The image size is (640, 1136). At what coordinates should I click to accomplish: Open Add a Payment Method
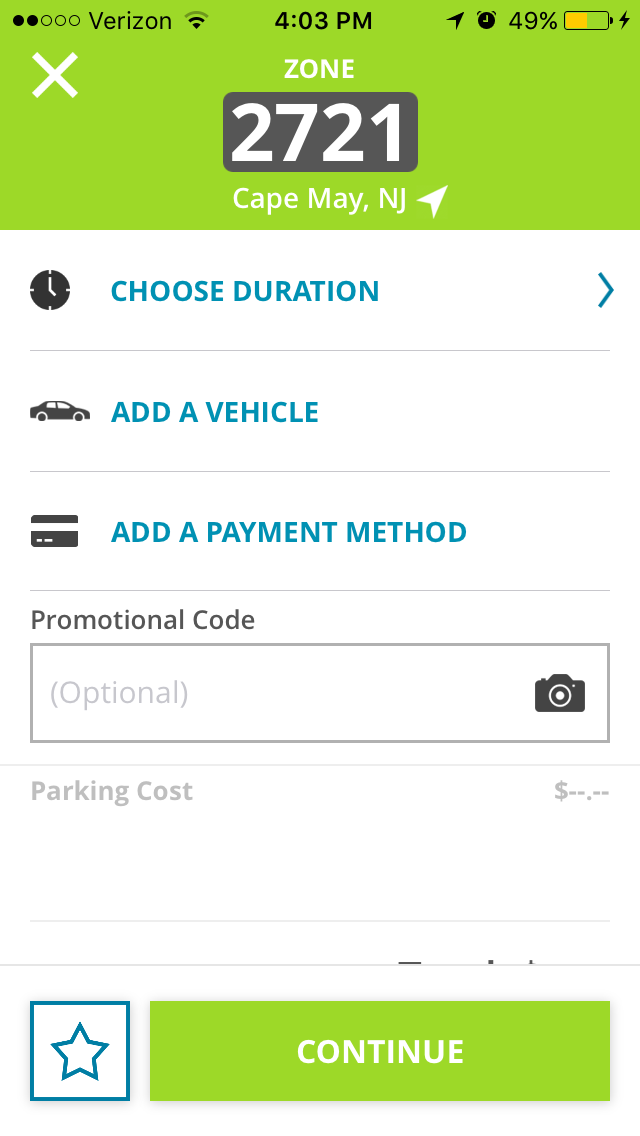[288, 531]
